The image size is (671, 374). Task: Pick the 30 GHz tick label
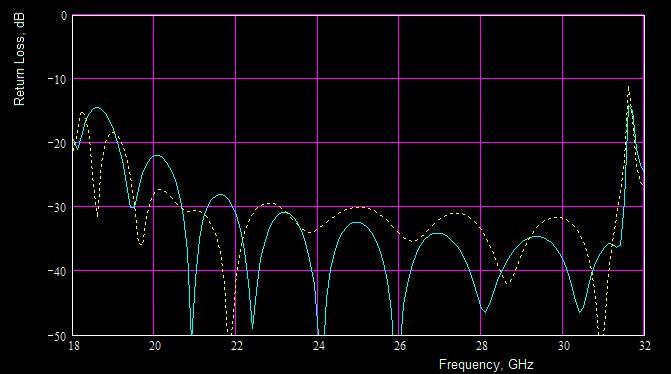click(564, 346)
